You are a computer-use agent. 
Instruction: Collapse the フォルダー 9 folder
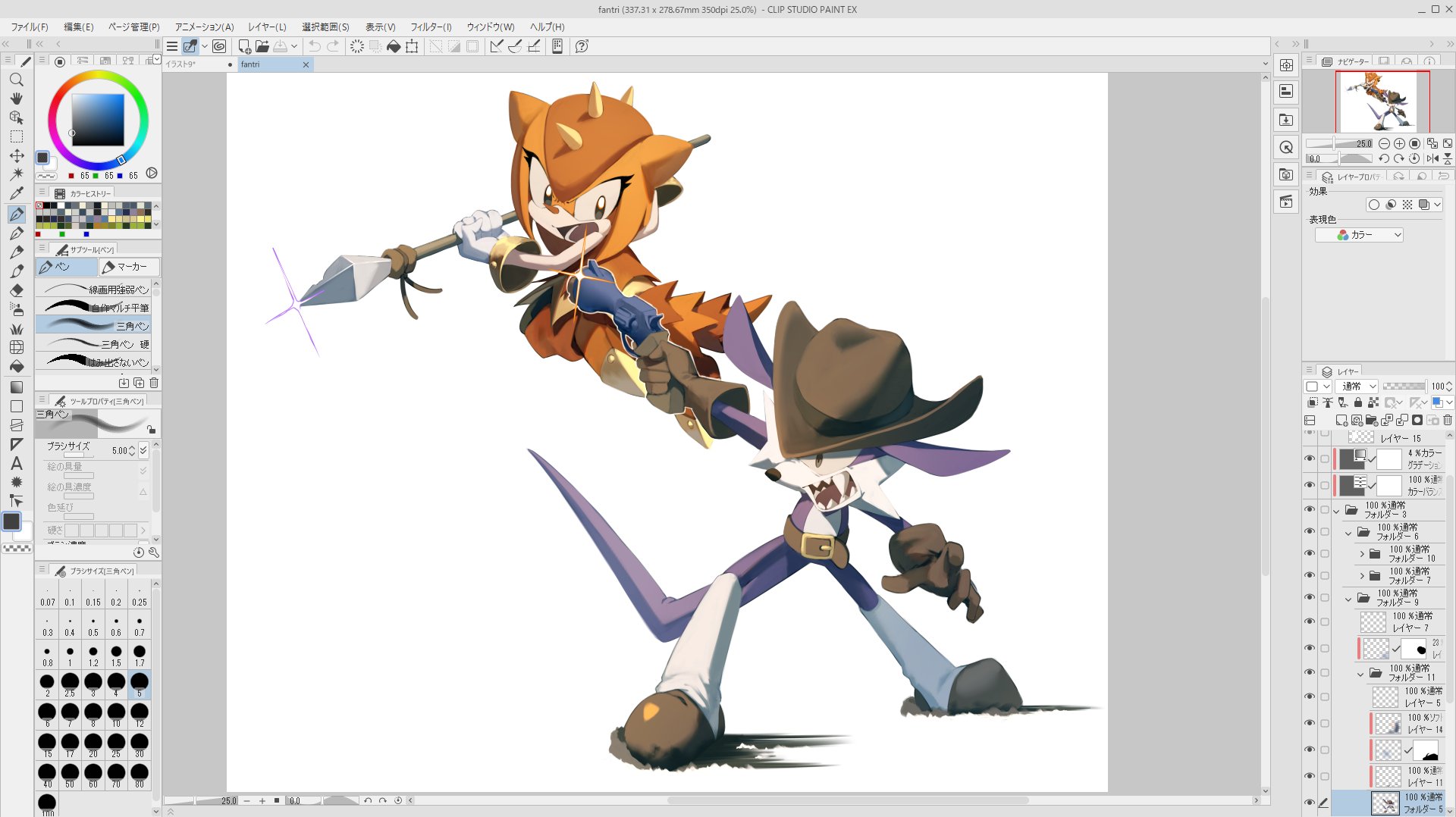pos(1348,598)
